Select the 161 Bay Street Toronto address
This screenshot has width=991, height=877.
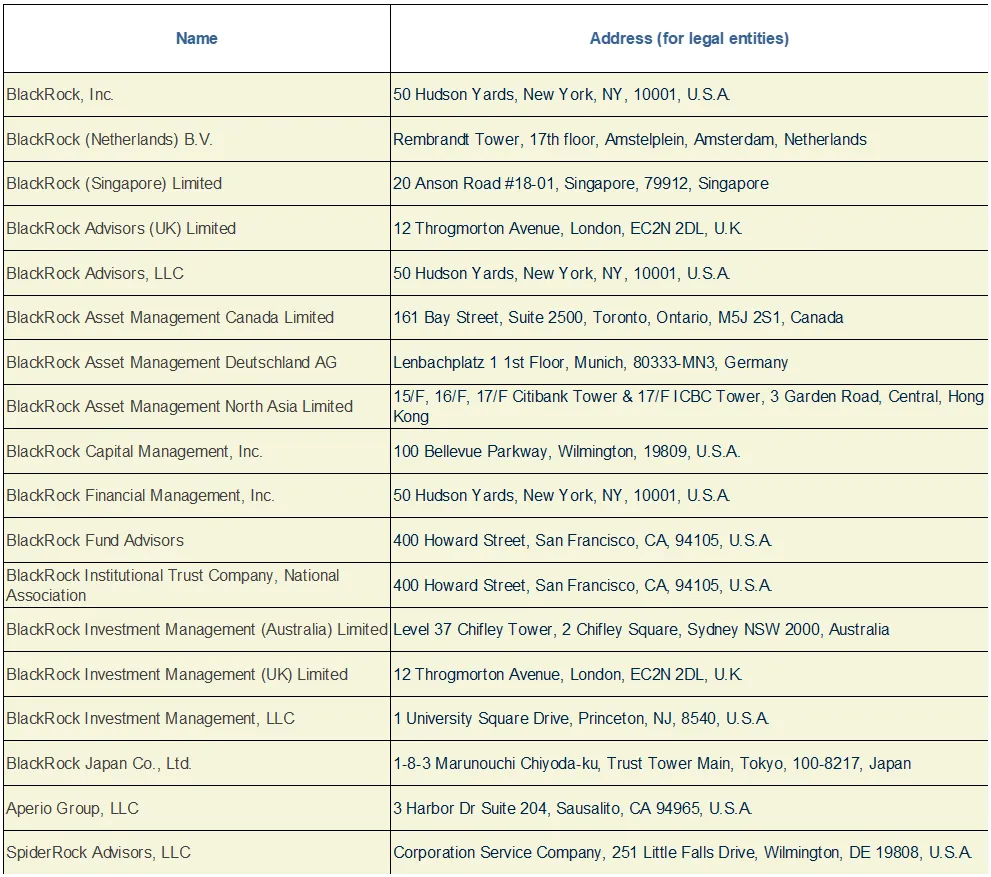[x=689, y=318]
